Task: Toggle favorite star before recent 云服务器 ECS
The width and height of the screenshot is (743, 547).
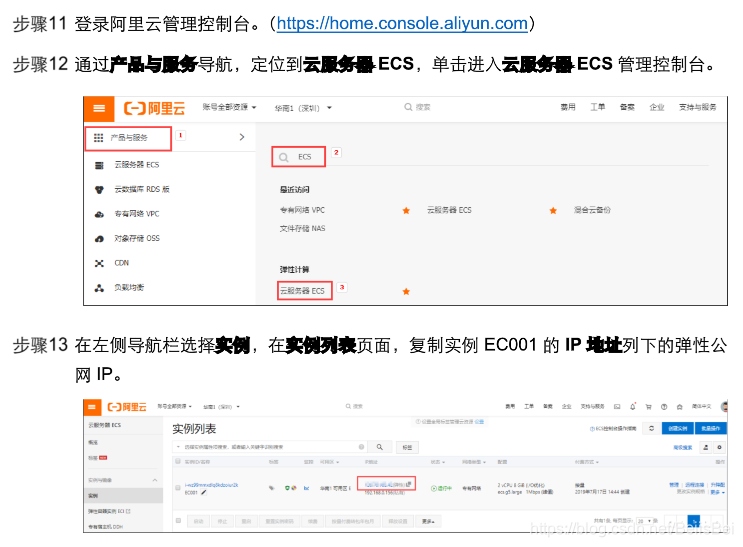Action: 406,210
